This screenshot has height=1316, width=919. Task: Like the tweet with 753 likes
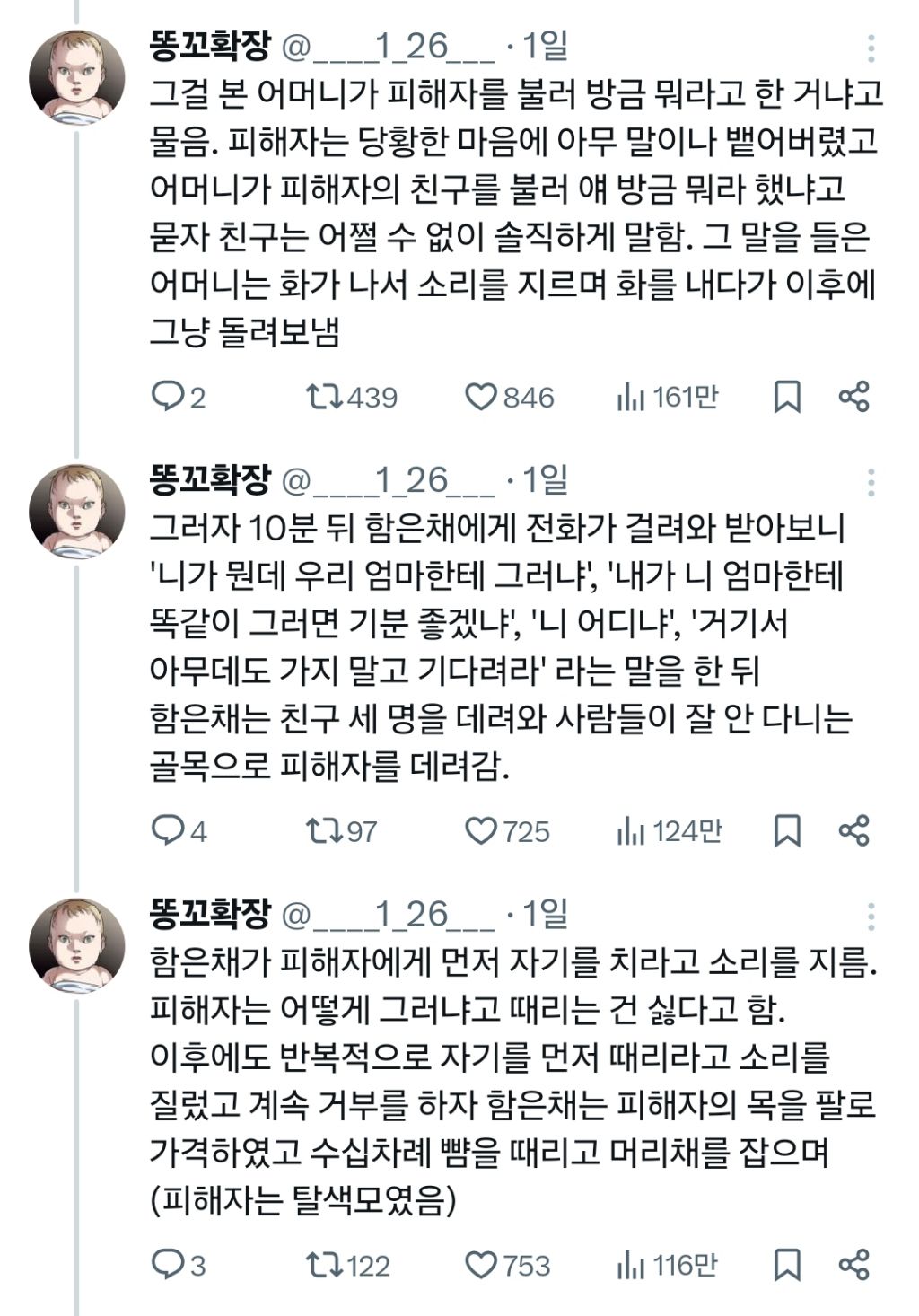coord(481,1266)
